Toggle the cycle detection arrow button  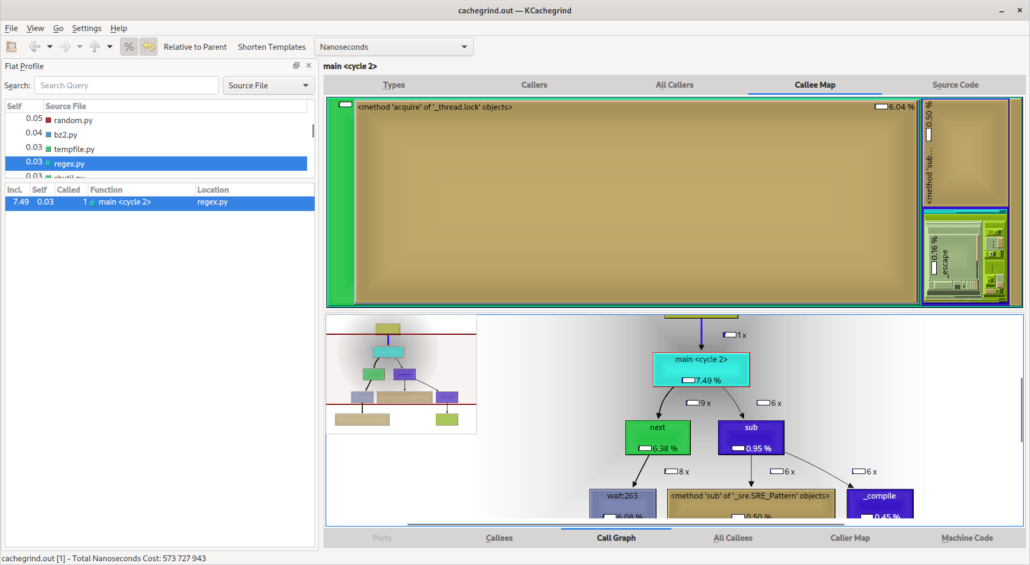[x=148, y=47]
